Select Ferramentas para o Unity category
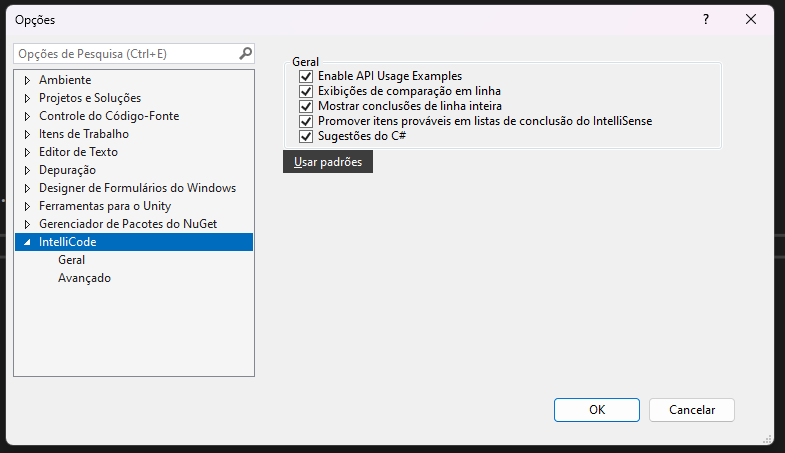The image size is (785, 453). (x=105, y=206)
